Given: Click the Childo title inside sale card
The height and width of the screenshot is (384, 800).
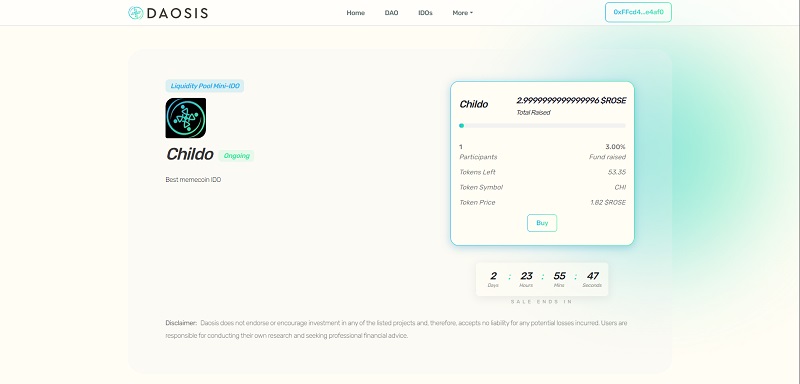Looking at the screenshot, I should (473, 104).
